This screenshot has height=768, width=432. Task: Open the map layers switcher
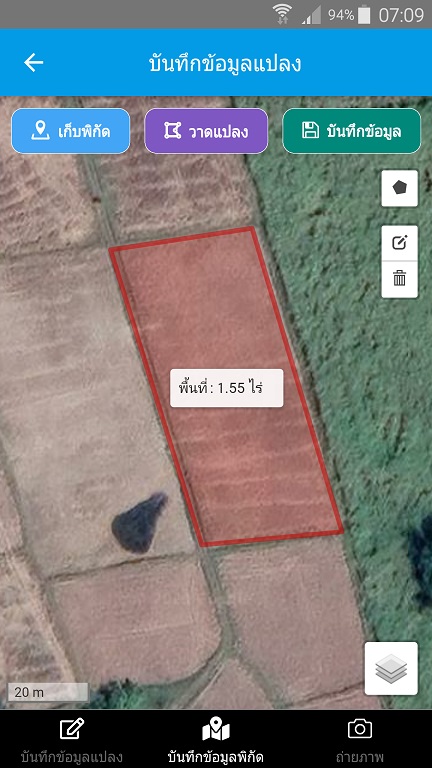pos(391,669)
